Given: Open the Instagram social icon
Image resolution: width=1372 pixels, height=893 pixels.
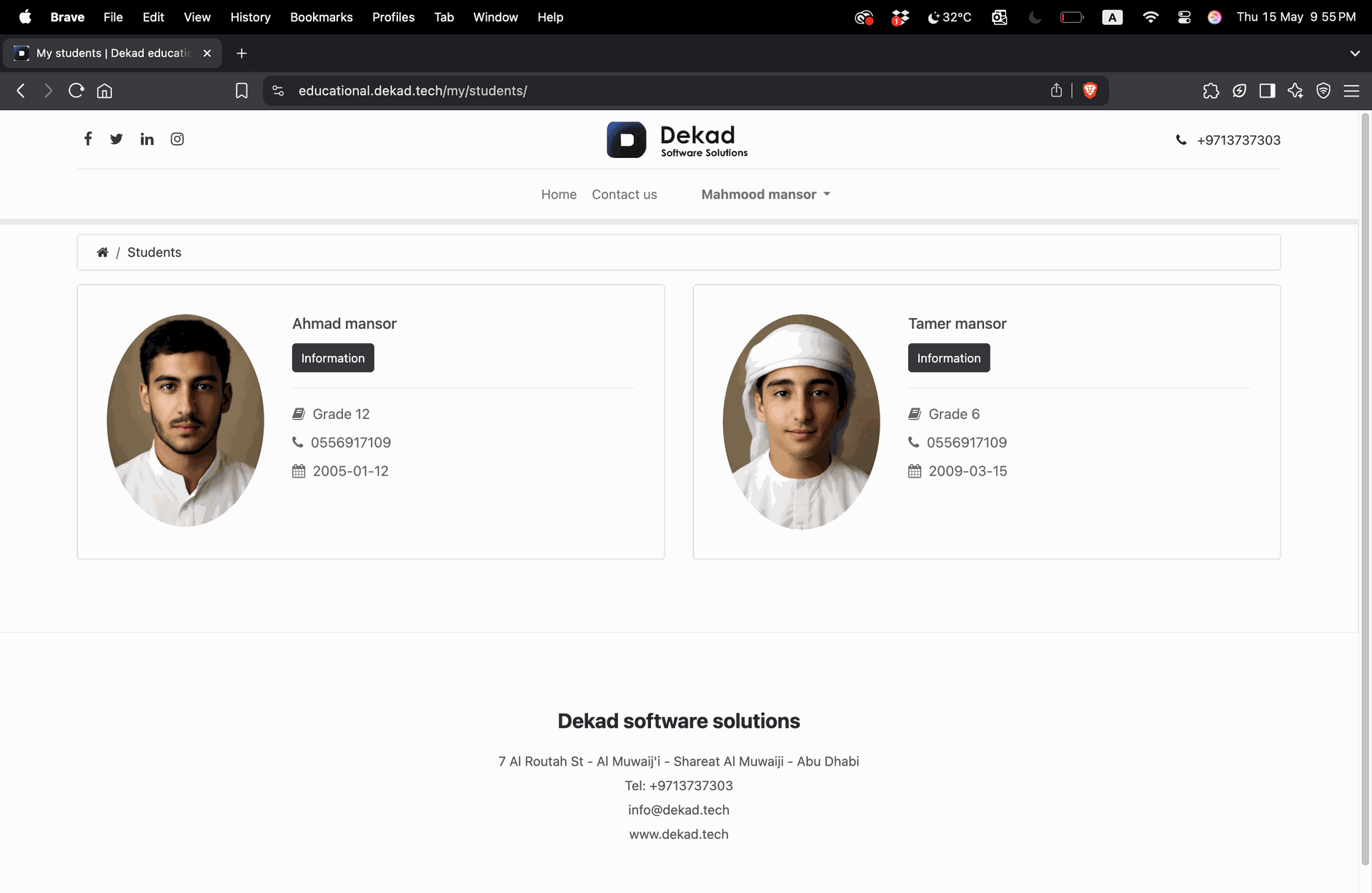Looking at the screenshot, I should coord(177,139).
